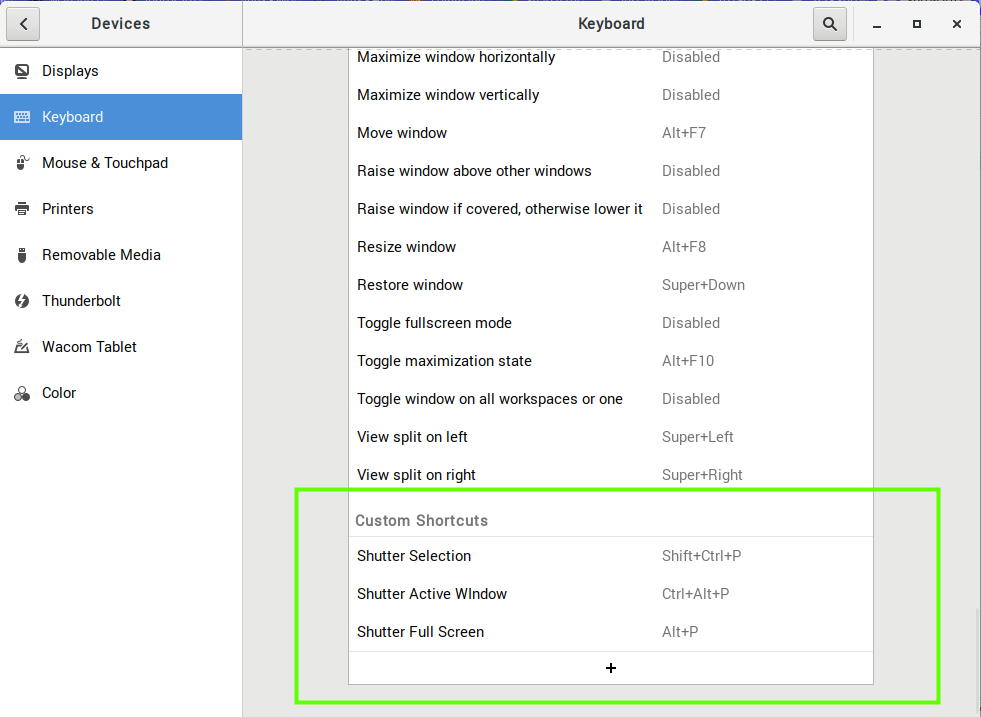Edit Raise window above other windows

click(611, 171)
